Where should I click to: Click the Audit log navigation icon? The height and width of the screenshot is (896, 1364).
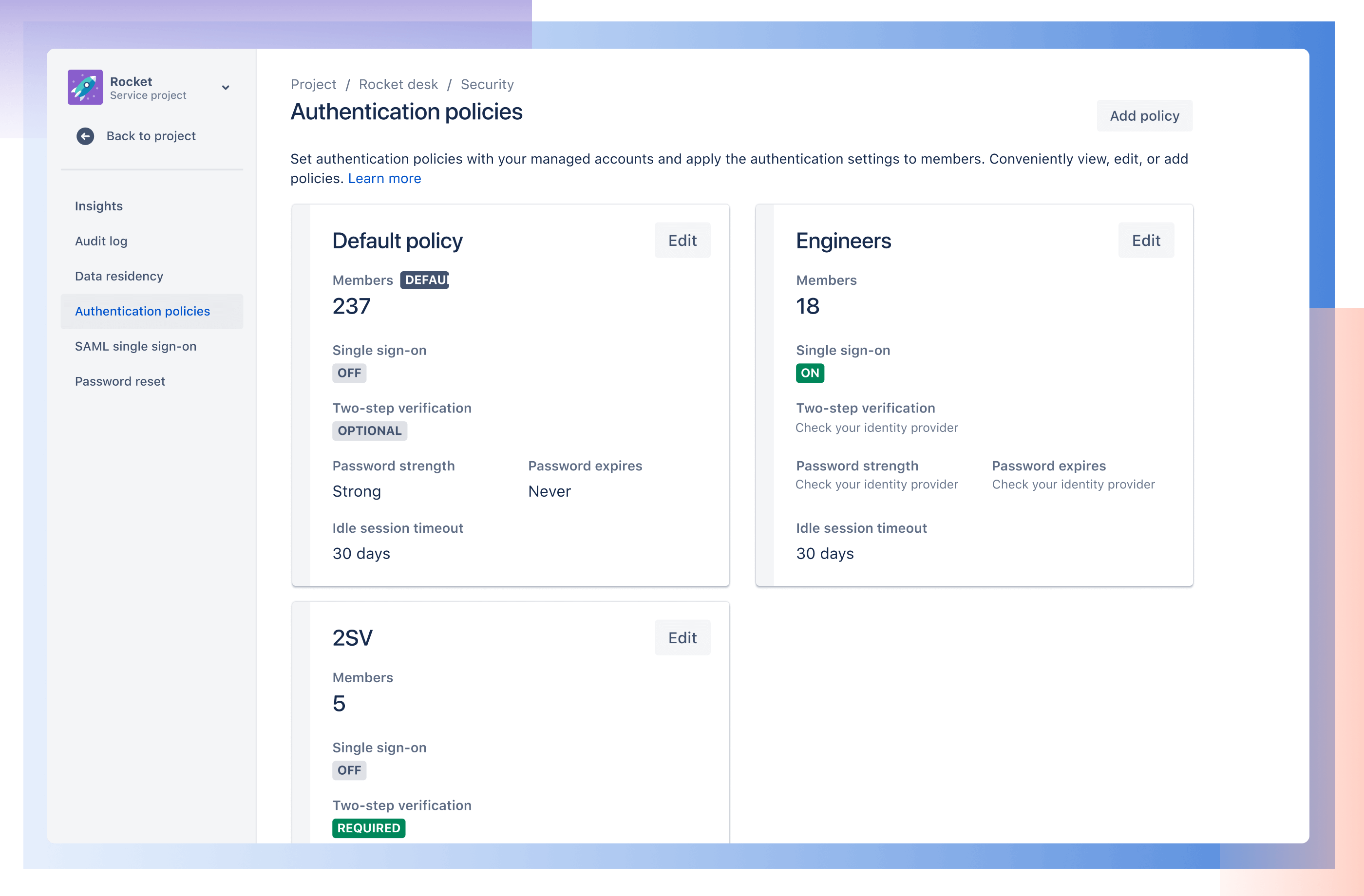(x=101, y=241)
